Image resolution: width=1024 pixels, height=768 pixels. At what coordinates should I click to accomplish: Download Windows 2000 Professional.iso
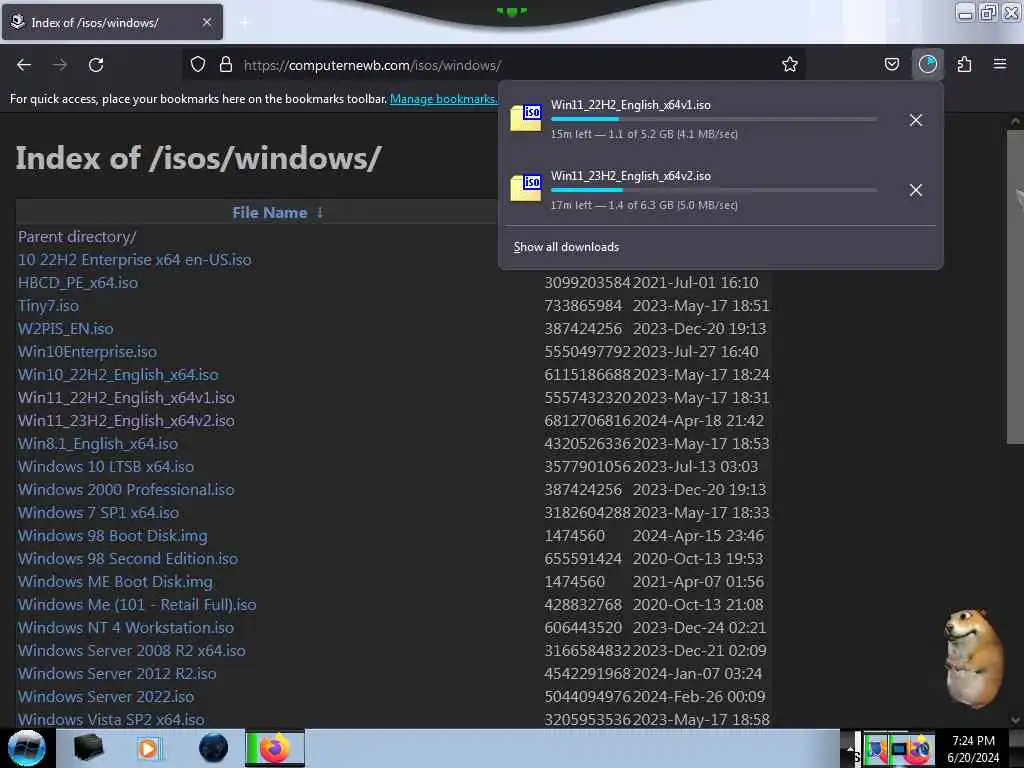[126, 490]
